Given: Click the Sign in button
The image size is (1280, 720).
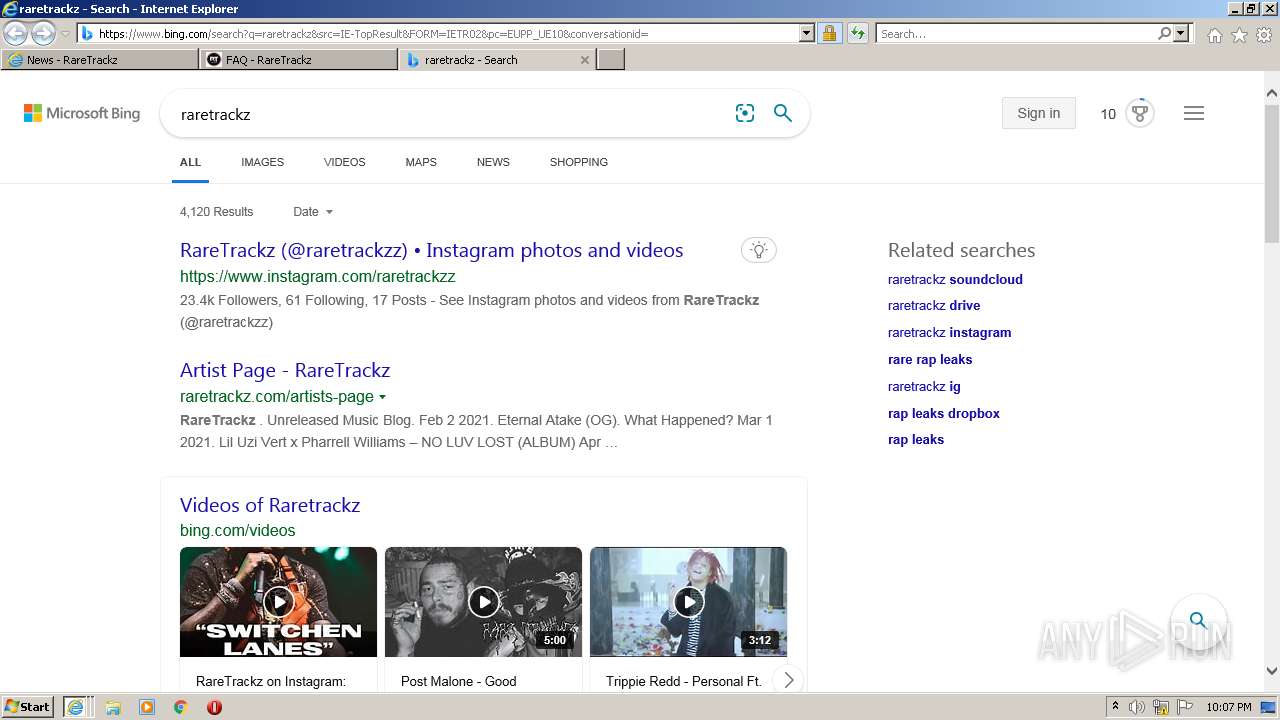Looking at the screenshot, I should click(x=1038, y=113).
